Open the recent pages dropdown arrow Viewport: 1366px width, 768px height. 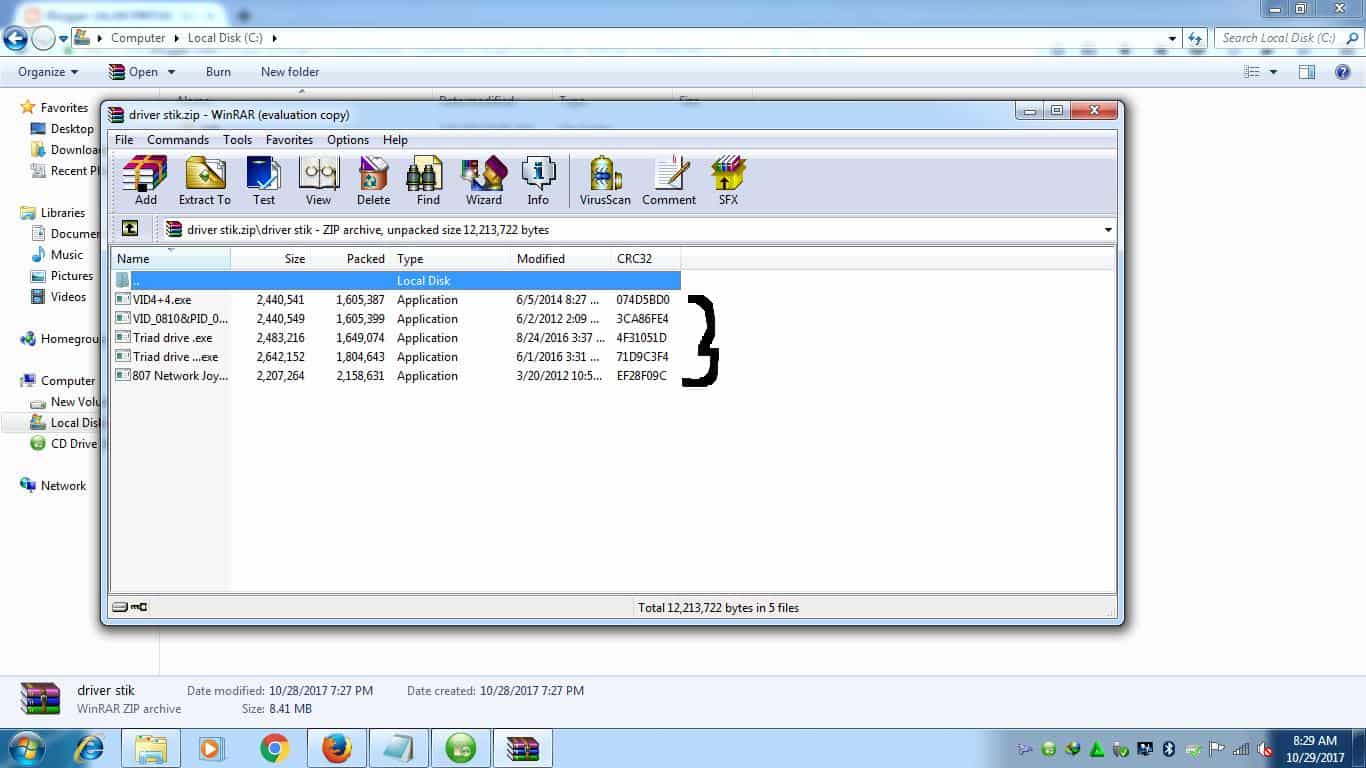[x=63, y=38]
